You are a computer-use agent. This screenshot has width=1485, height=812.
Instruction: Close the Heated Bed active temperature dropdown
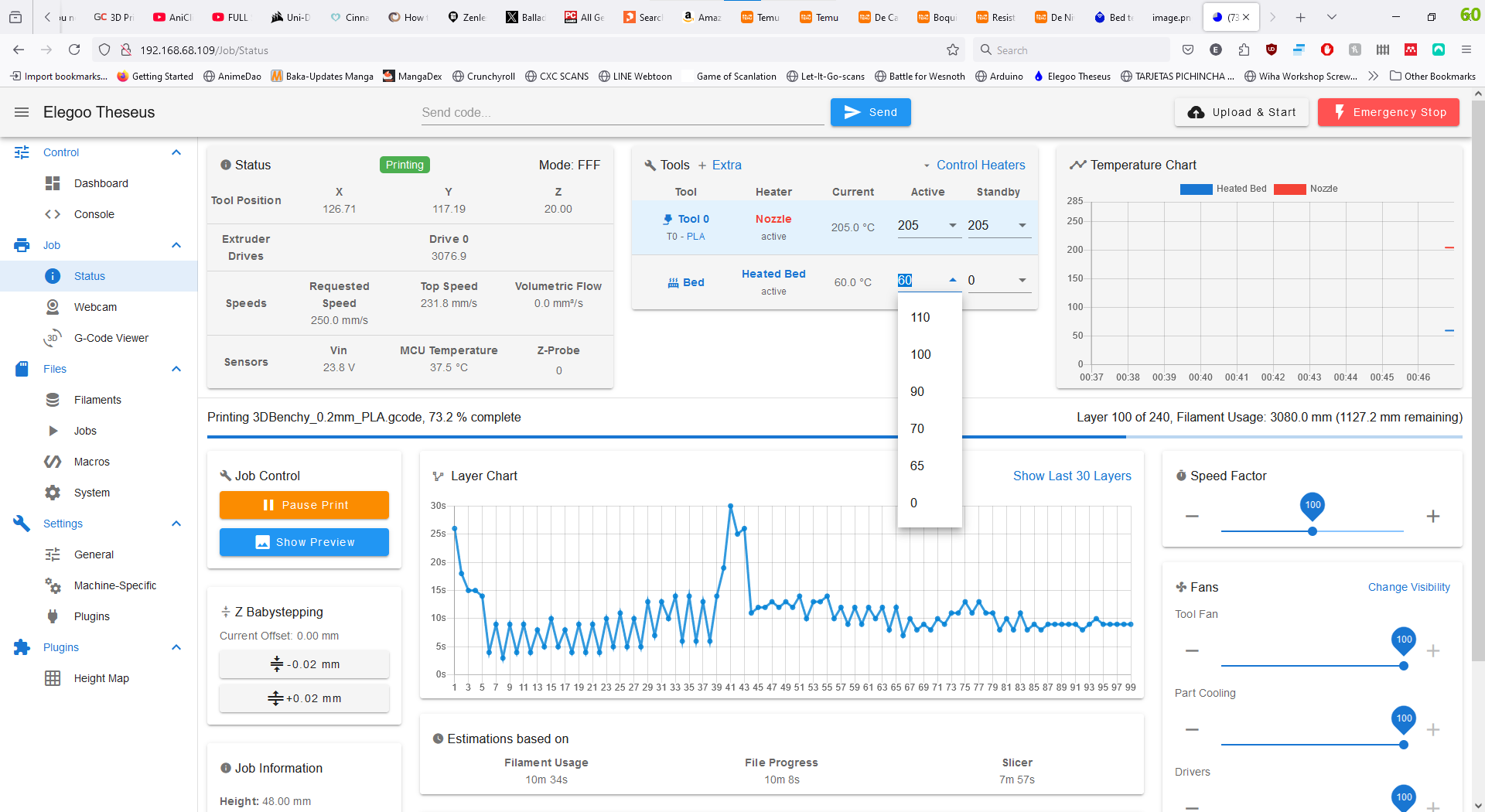click(953, 280)
